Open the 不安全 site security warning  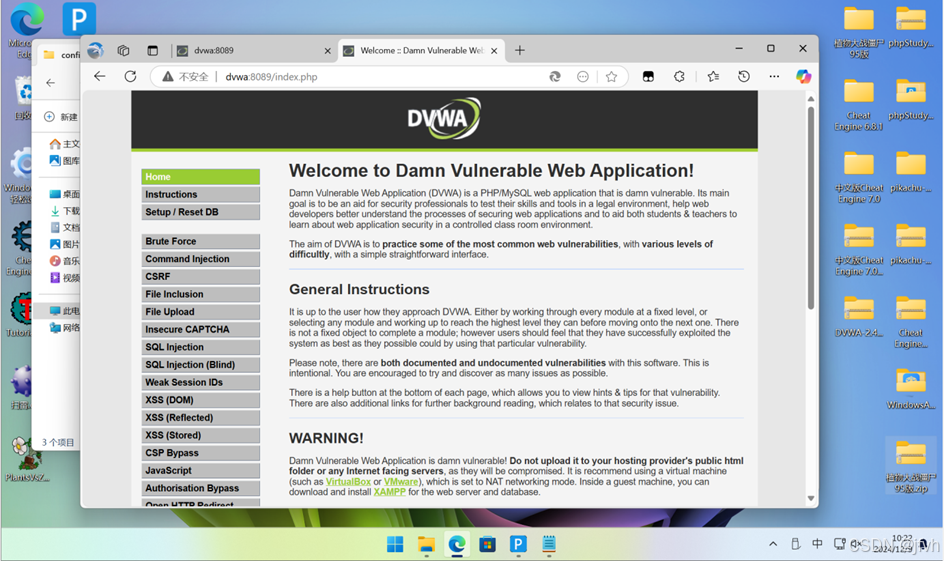(x=185, y=76)
